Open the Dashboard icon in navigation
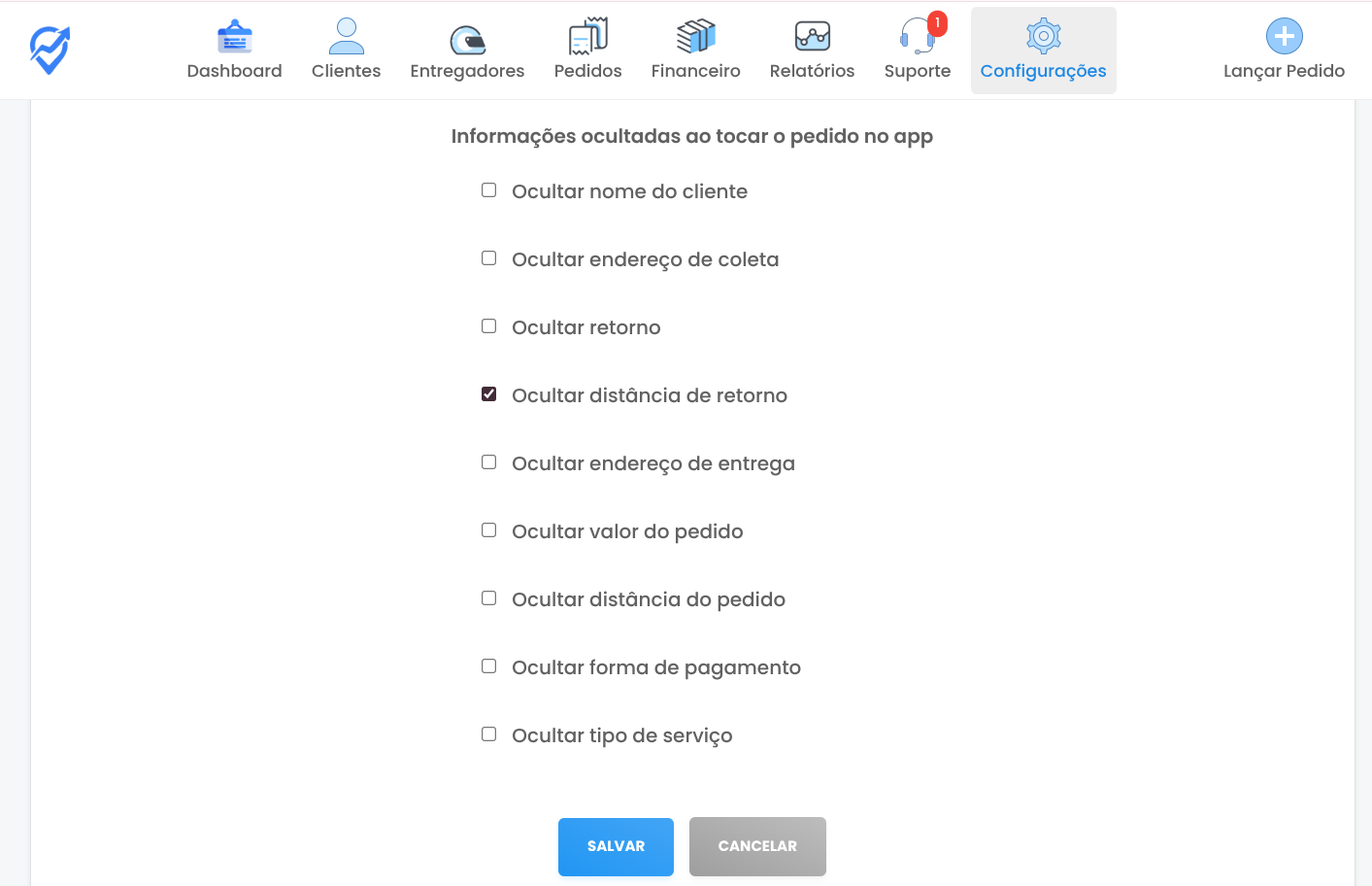Image resolution: width=1372 pixels, height=886 pixels. tap(234, 37)
